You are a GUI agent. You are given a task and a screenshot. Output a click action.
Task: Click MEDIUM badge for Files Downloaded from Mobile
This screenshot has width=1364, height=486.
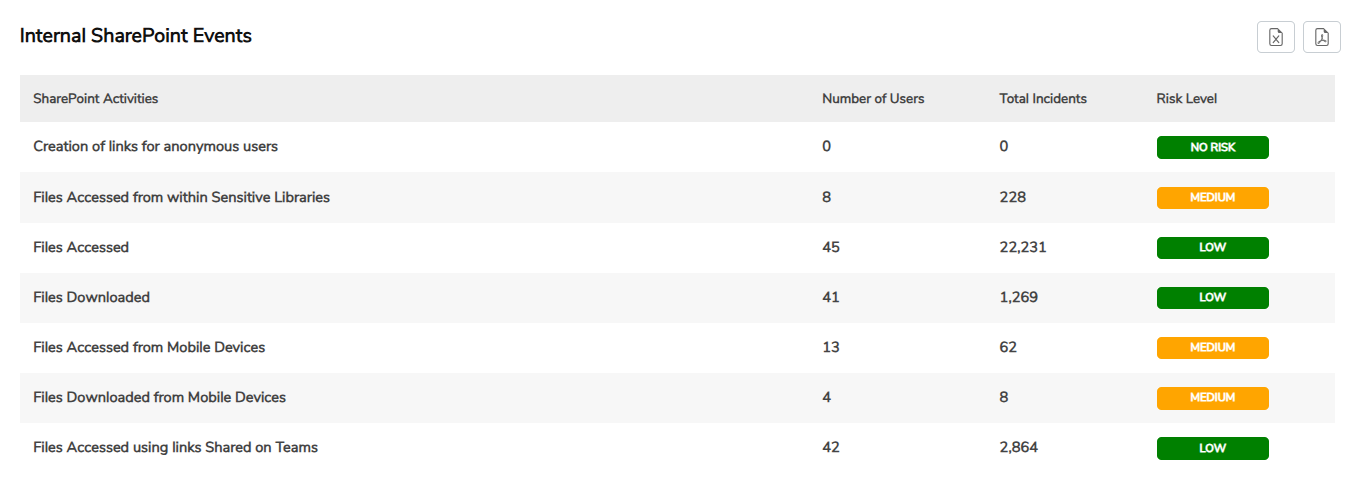point(1212,398)
